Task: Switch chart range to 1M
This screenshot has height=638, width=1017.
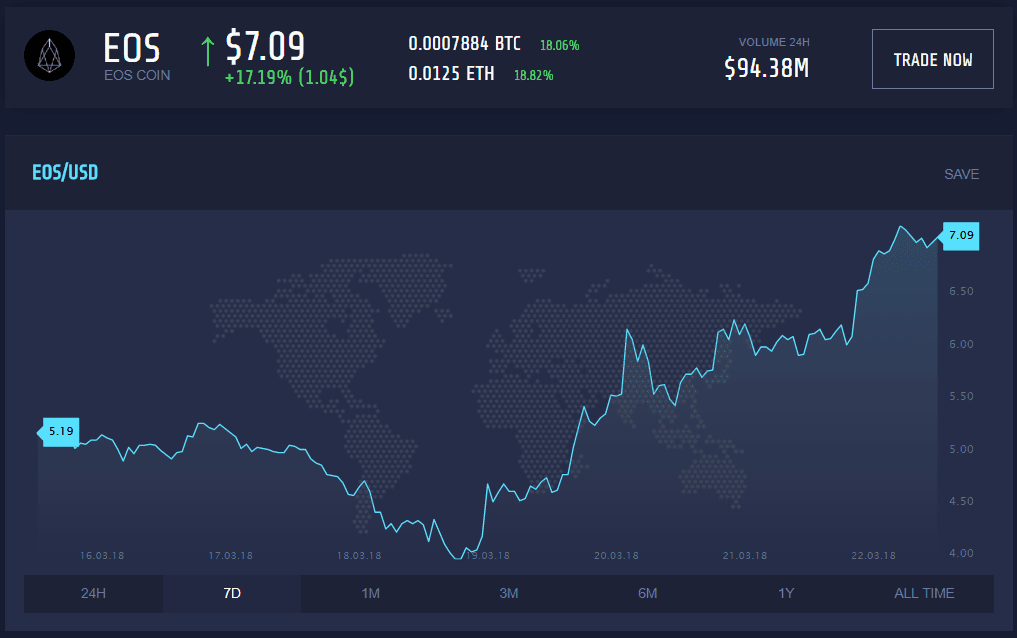Action: coord(370,593)
